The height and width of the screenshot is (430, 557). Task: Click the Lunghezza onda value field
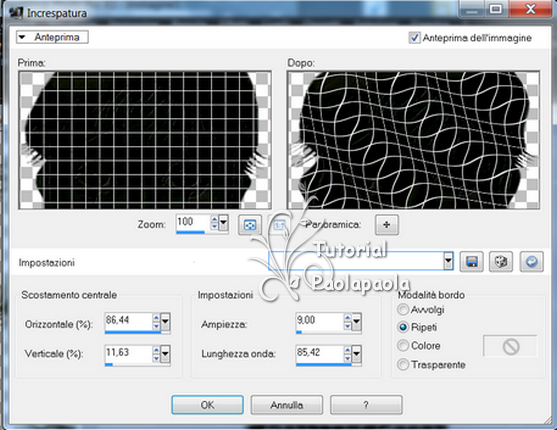pos(319,353)
